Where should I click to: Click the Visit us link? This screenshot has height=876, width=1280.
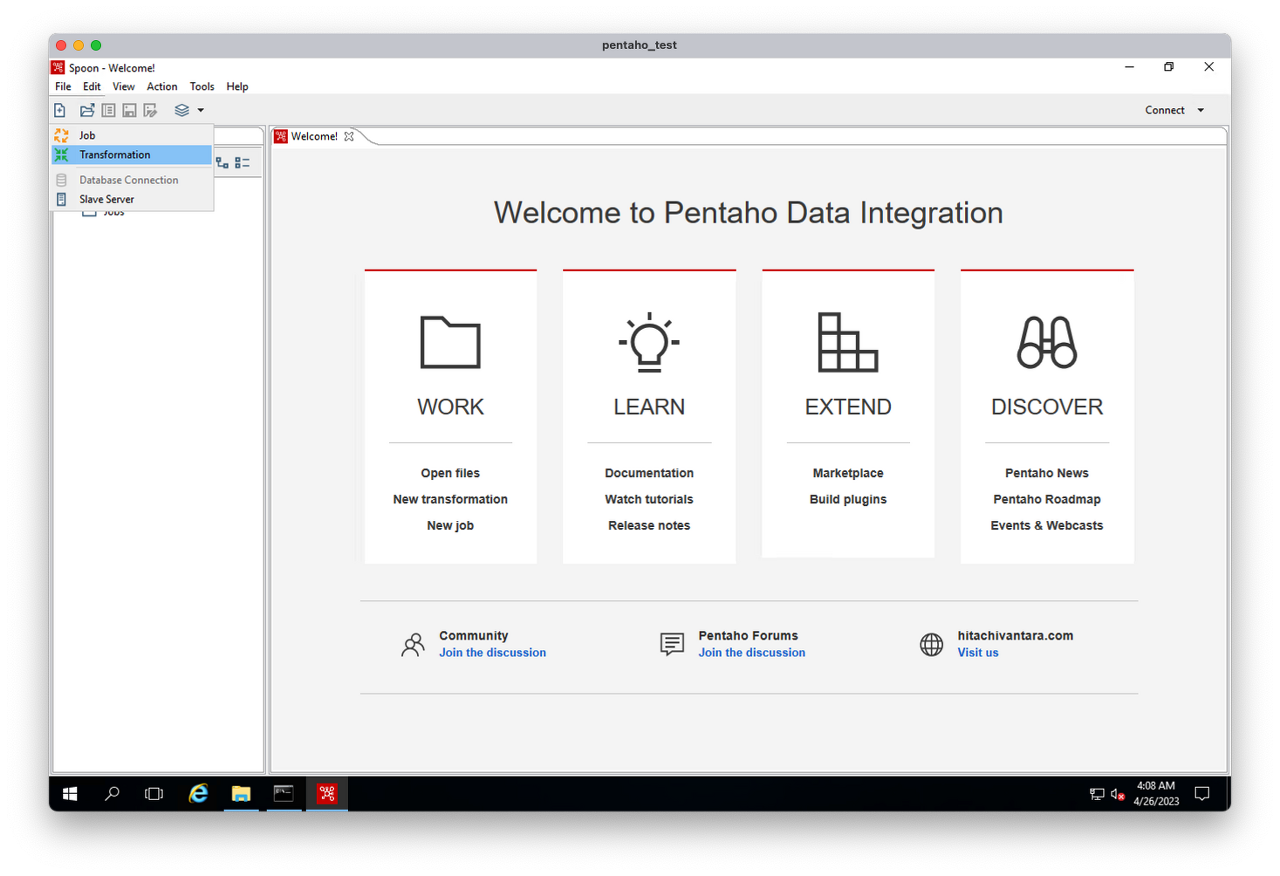pyautogui.click(x=978, y=652)
